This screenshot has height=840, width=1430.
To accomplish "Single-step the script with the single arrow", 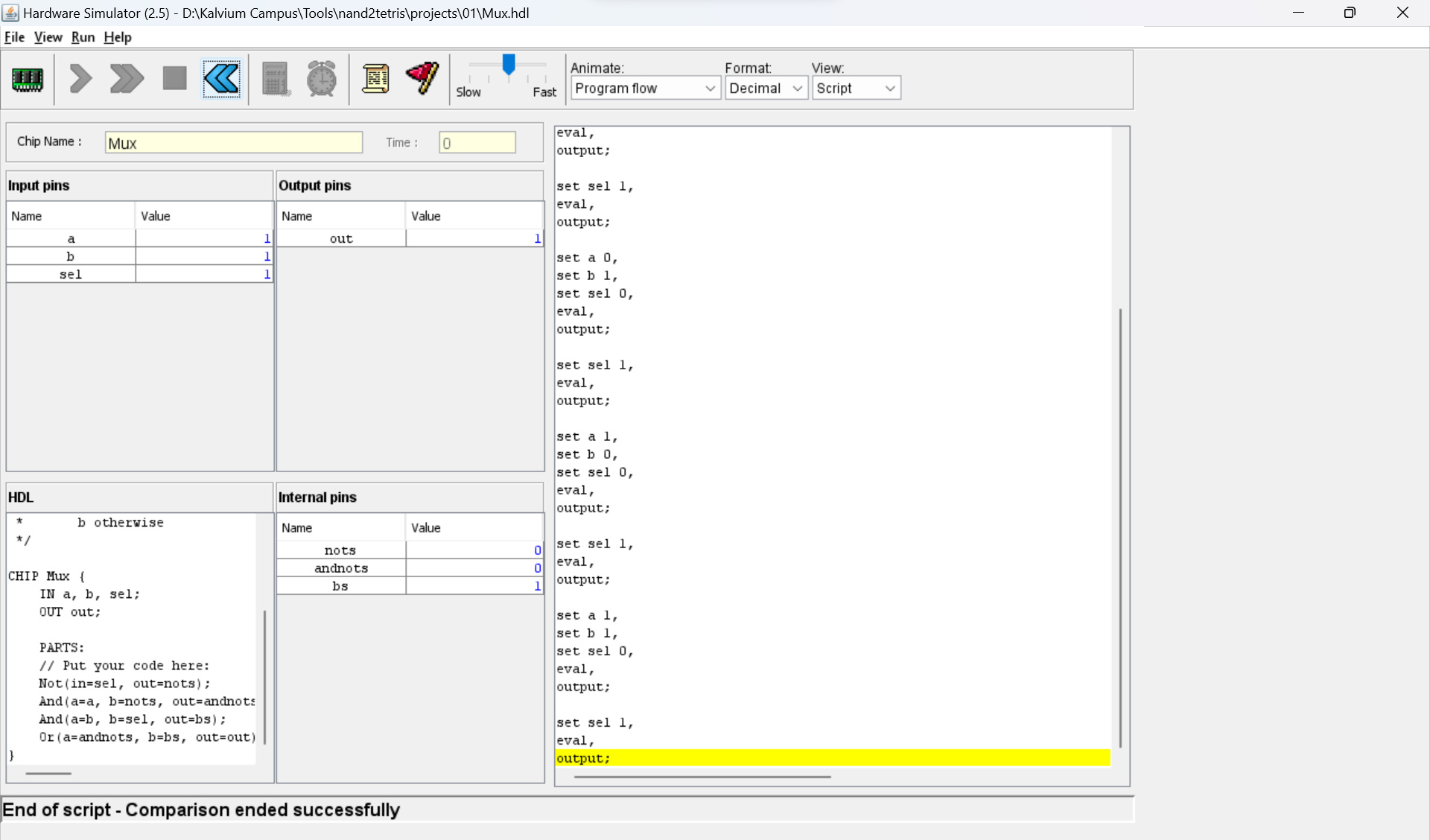I will pyautogui.click(x=80, y=79).
